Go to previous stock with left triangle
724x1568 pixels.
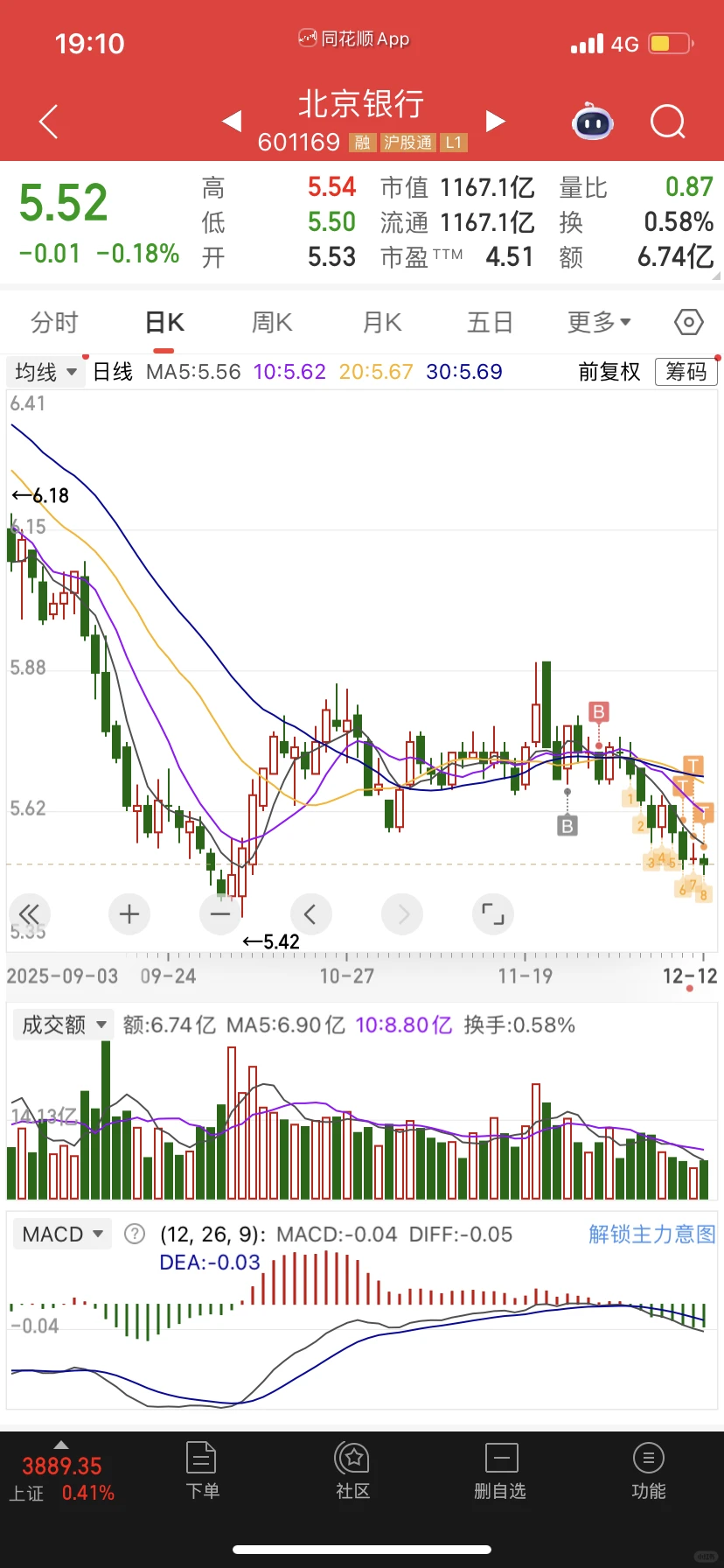click(232, 121)
